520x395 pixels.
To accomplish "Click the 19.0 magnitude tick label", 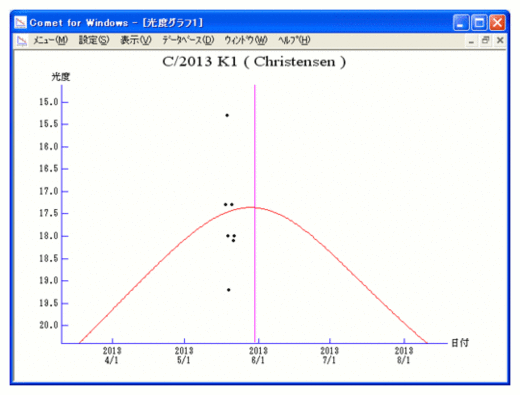I will click(x=49, y=281).
